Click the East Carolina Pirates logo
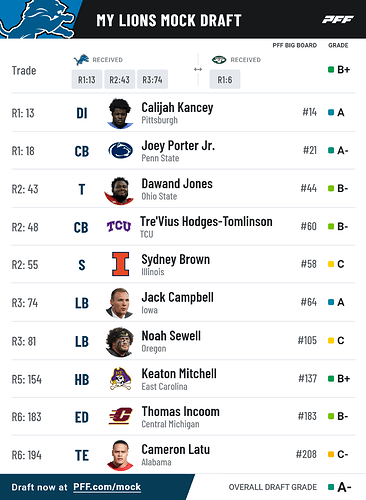This screenshot has height=500, width=366. (x=120, y=379)
